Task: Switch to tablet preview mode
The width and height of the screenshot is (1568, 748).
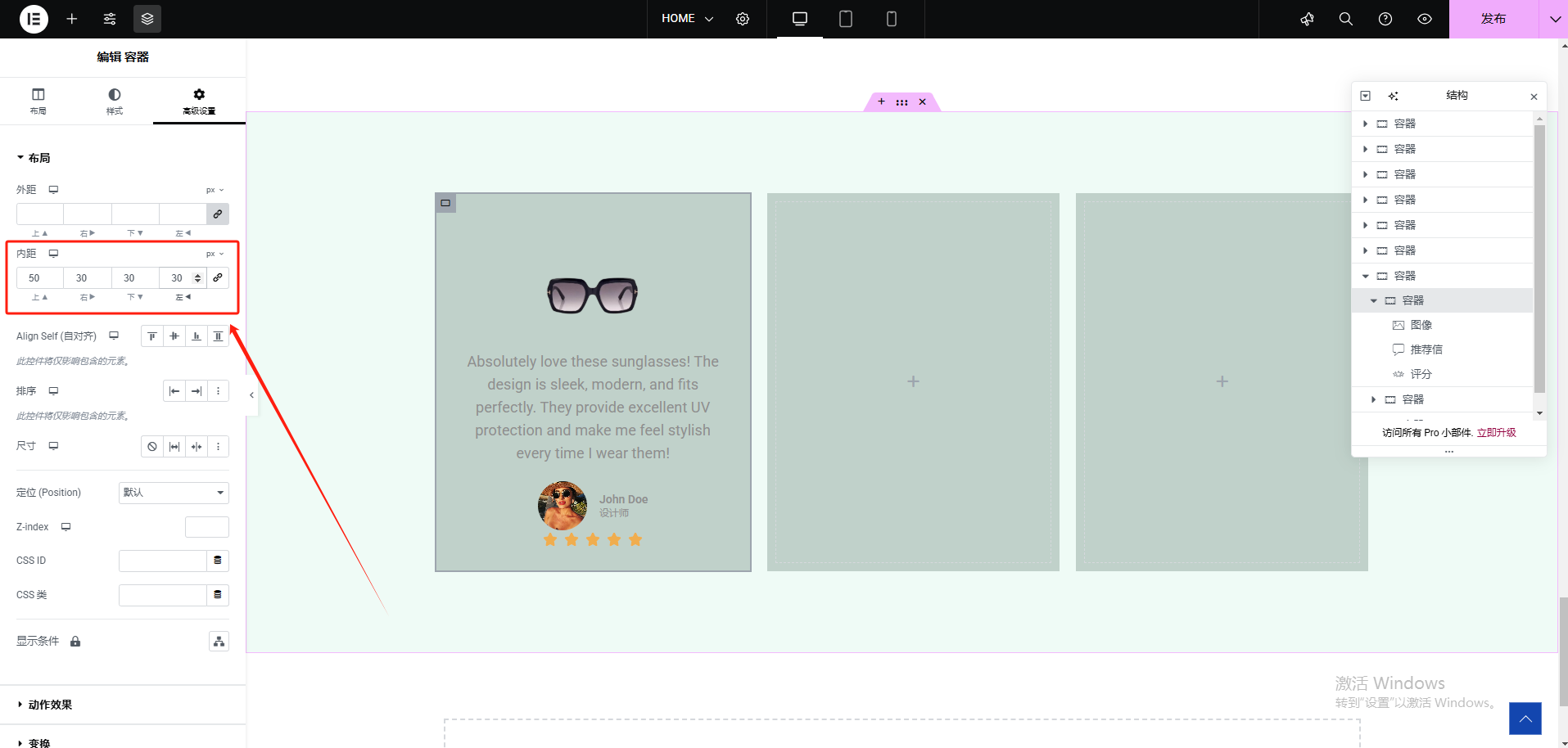Action: (846, 19)
